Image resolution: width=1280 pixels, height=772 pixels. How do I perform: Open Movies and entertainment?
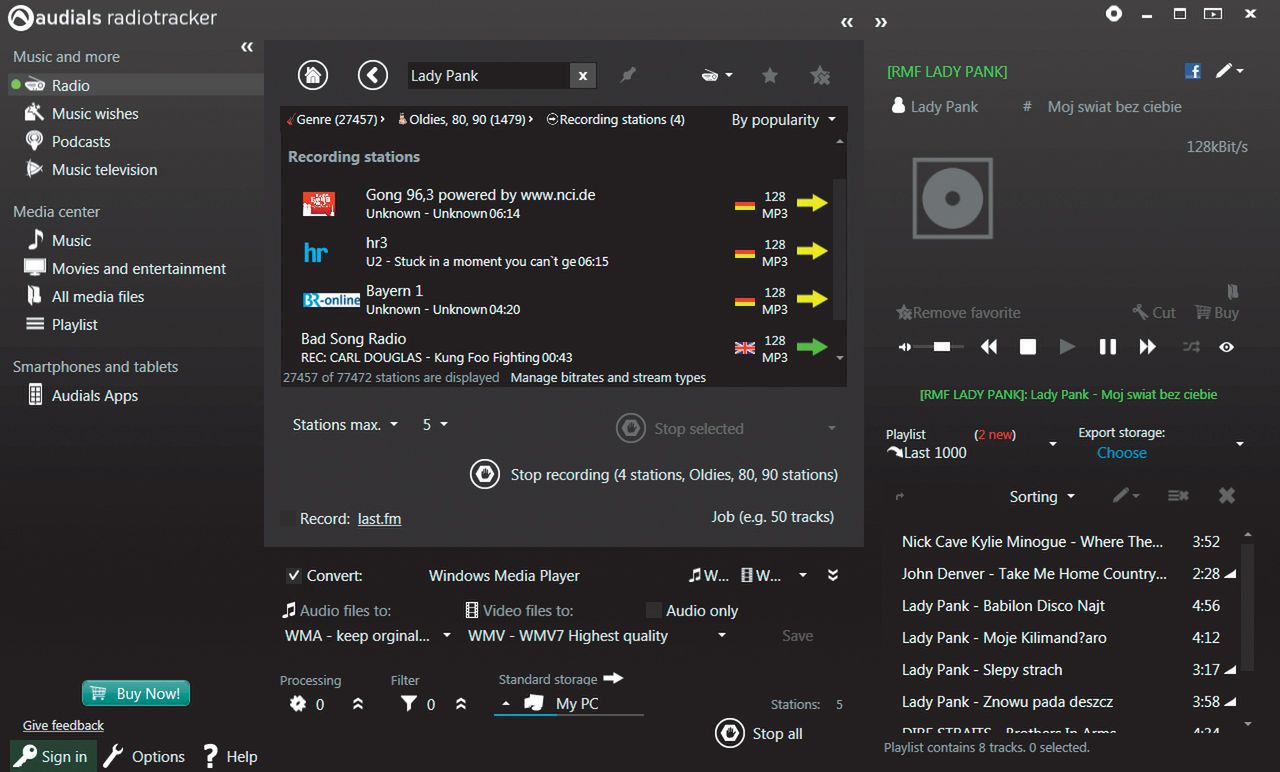[x=139, y=268]
